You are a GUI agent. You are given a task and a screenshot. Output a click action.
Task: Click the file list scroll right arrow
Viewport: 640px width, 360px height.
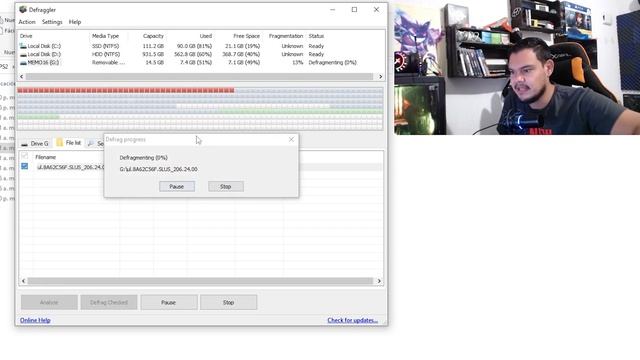click(379, 281)
